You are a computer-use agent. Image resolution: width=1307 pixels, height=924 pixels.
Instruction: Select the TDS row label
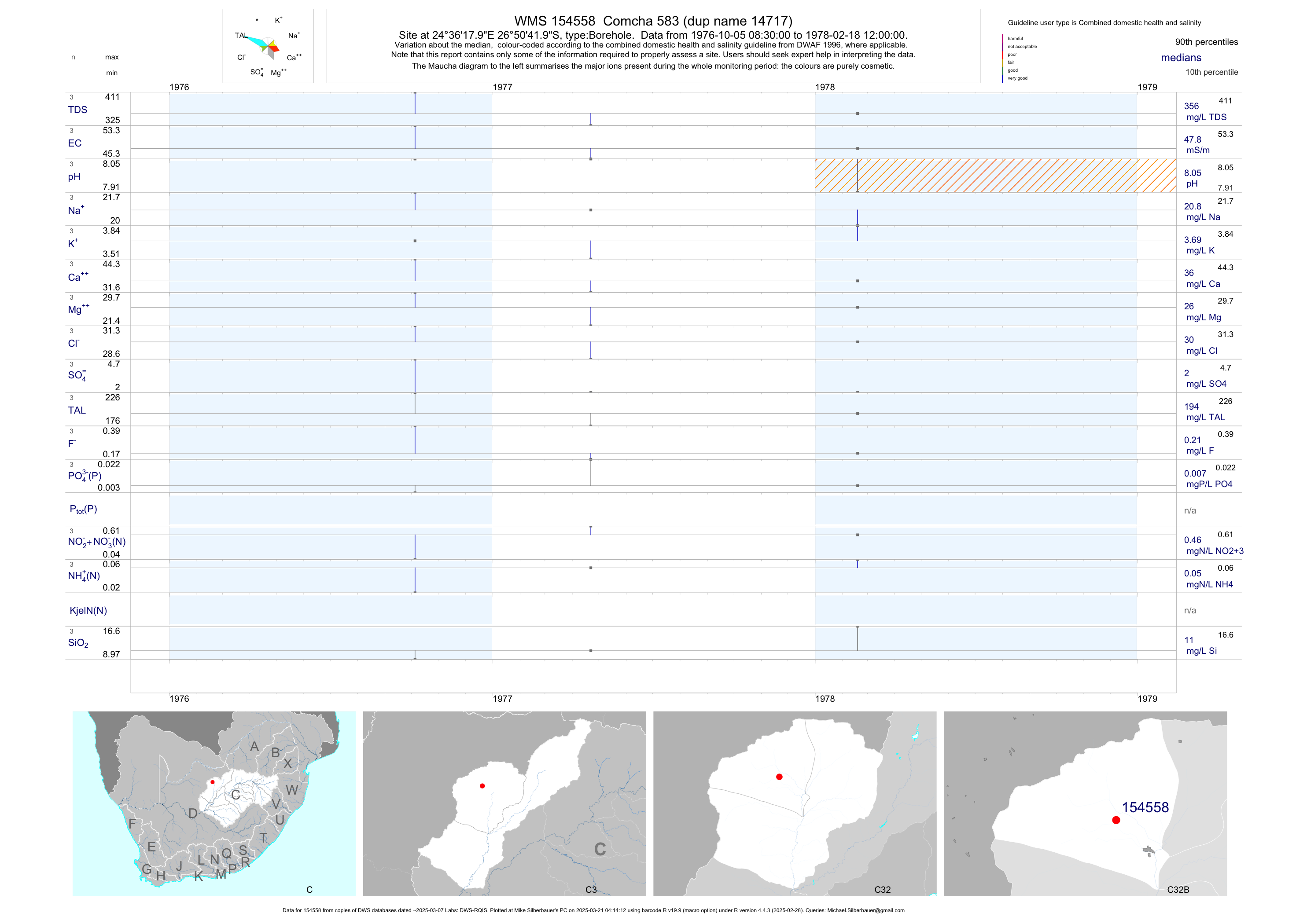(x=77, y=110)
